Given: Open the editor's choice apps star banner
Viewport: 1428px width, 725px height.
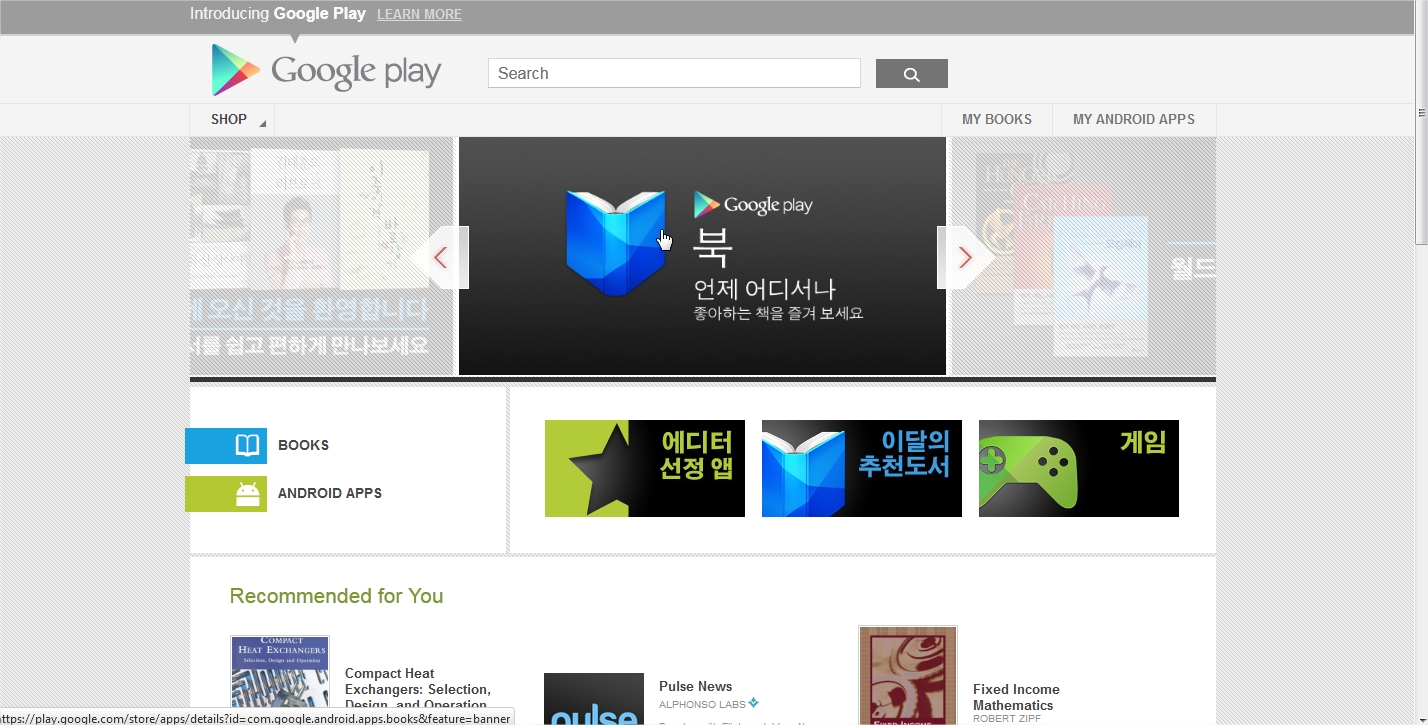Looking at the screenshot, I should (645, 469).
